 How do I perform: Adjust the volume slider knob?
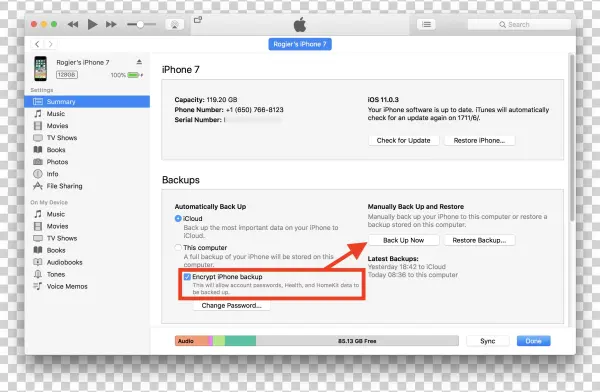140,24
